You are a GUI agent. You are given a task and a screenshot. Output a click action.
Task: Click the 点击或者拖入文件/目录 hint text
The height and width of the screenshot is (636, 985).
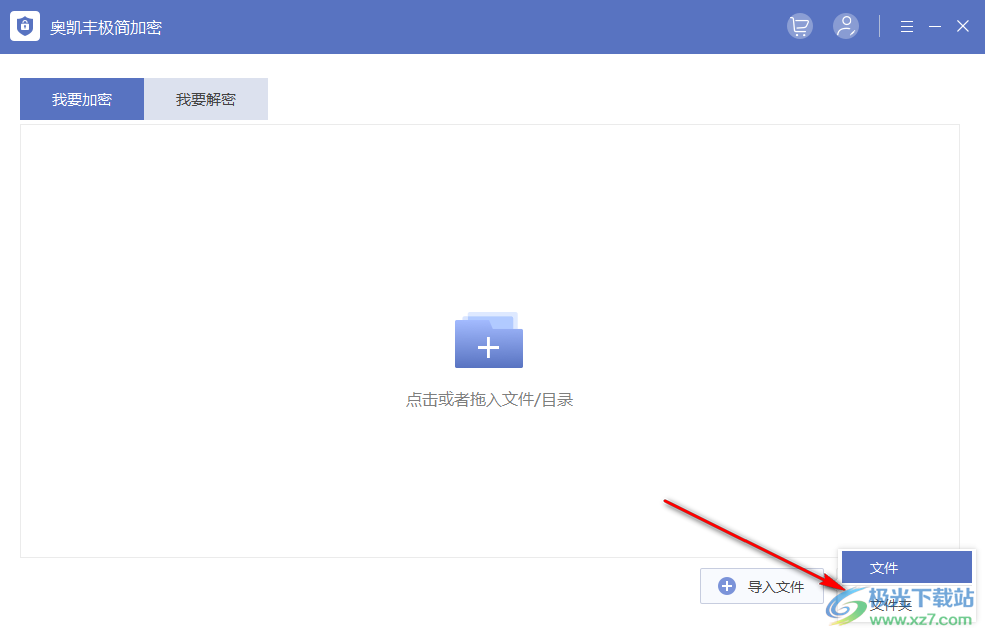pos(489,400)
